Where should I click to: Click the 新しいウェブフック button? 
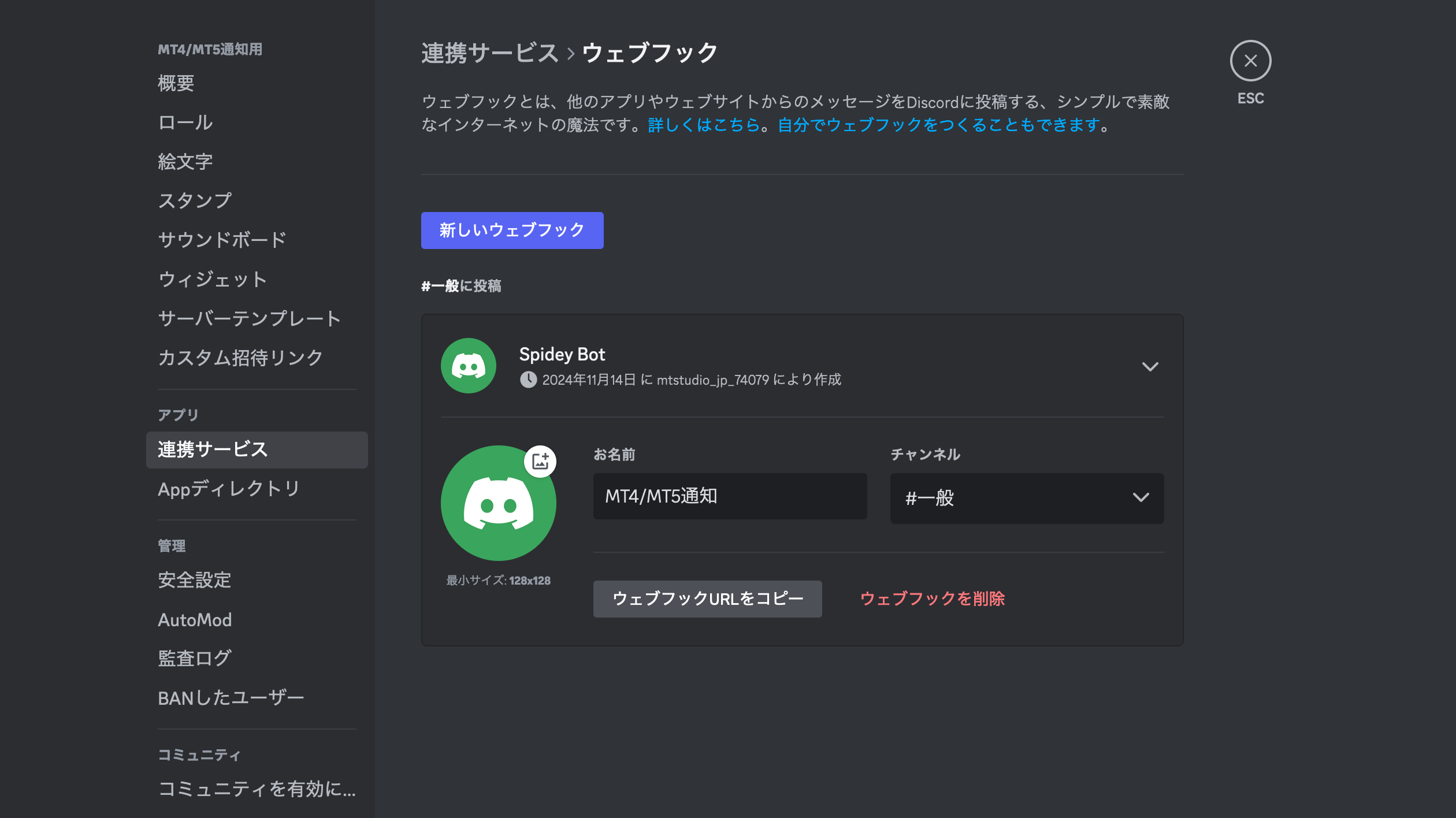tap(512, 230)
